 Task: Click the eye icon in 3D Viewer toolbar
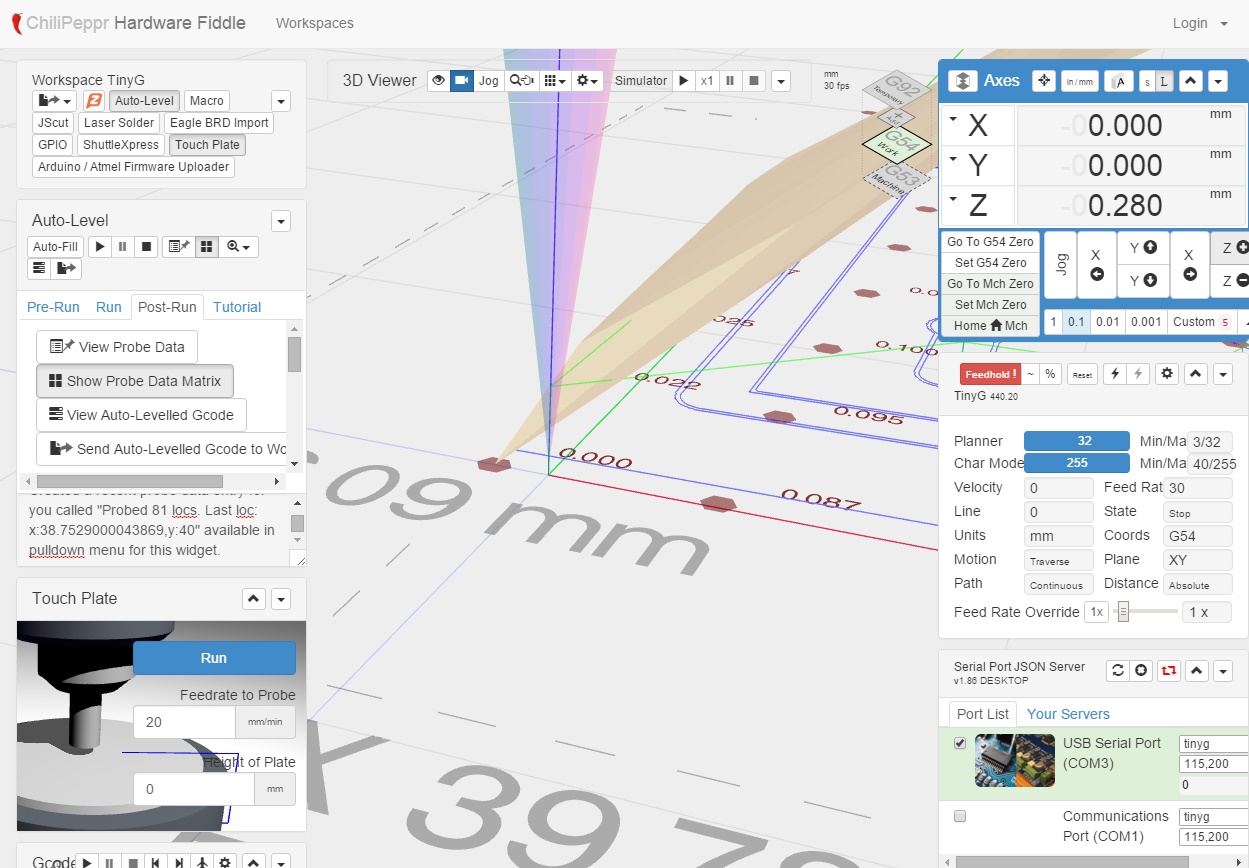(438, 81)
